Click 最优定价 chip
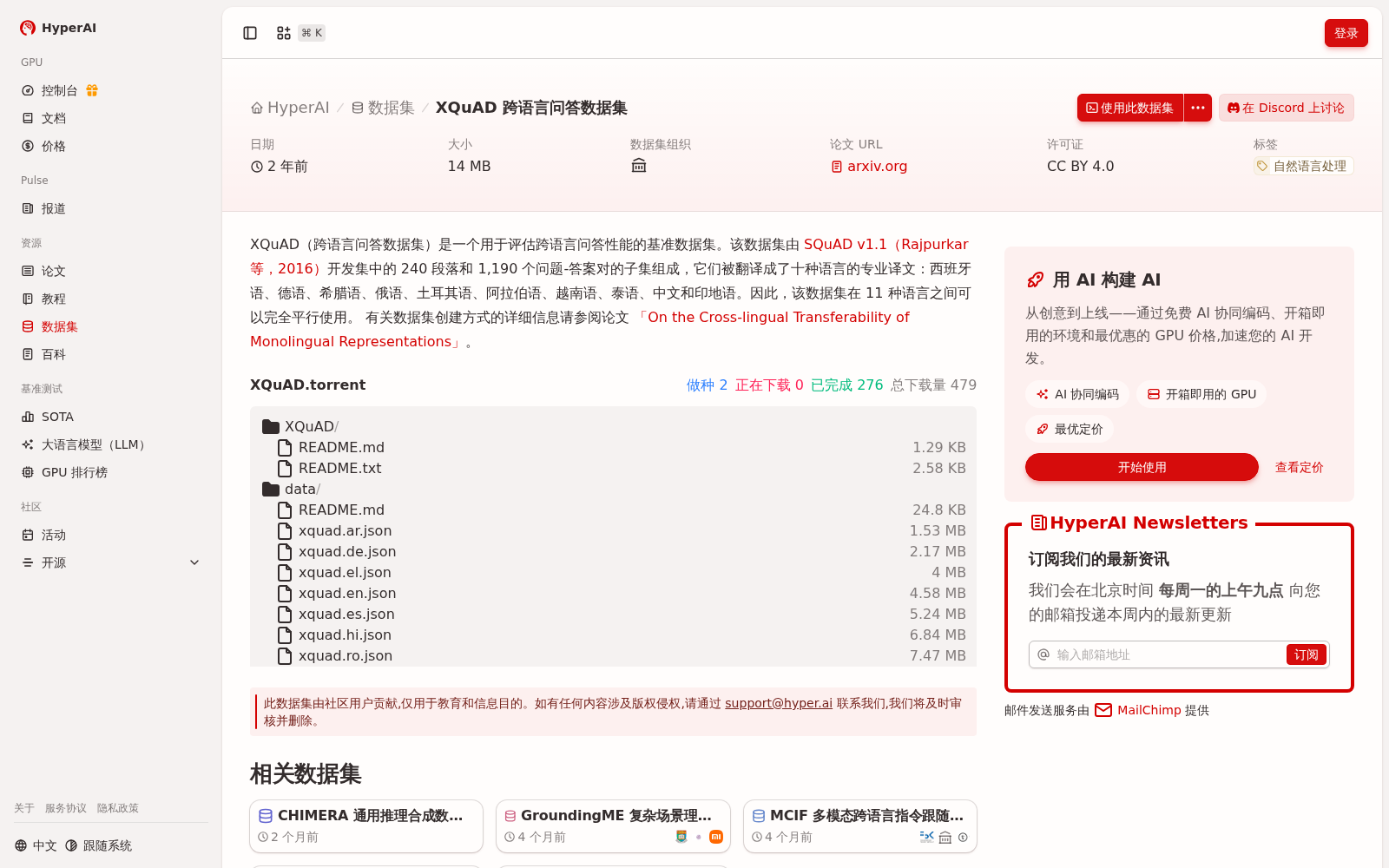The image size is (1389, 868). [1070, 429]
